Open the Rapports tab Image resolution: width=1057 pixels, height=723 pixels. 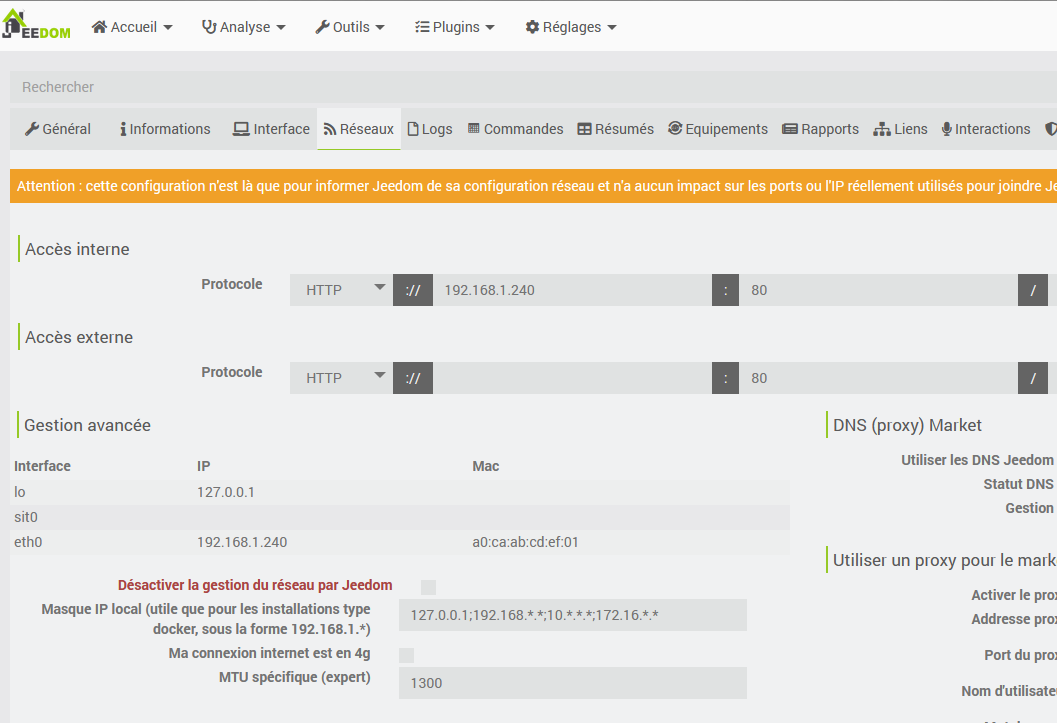(x=820, y=129)
